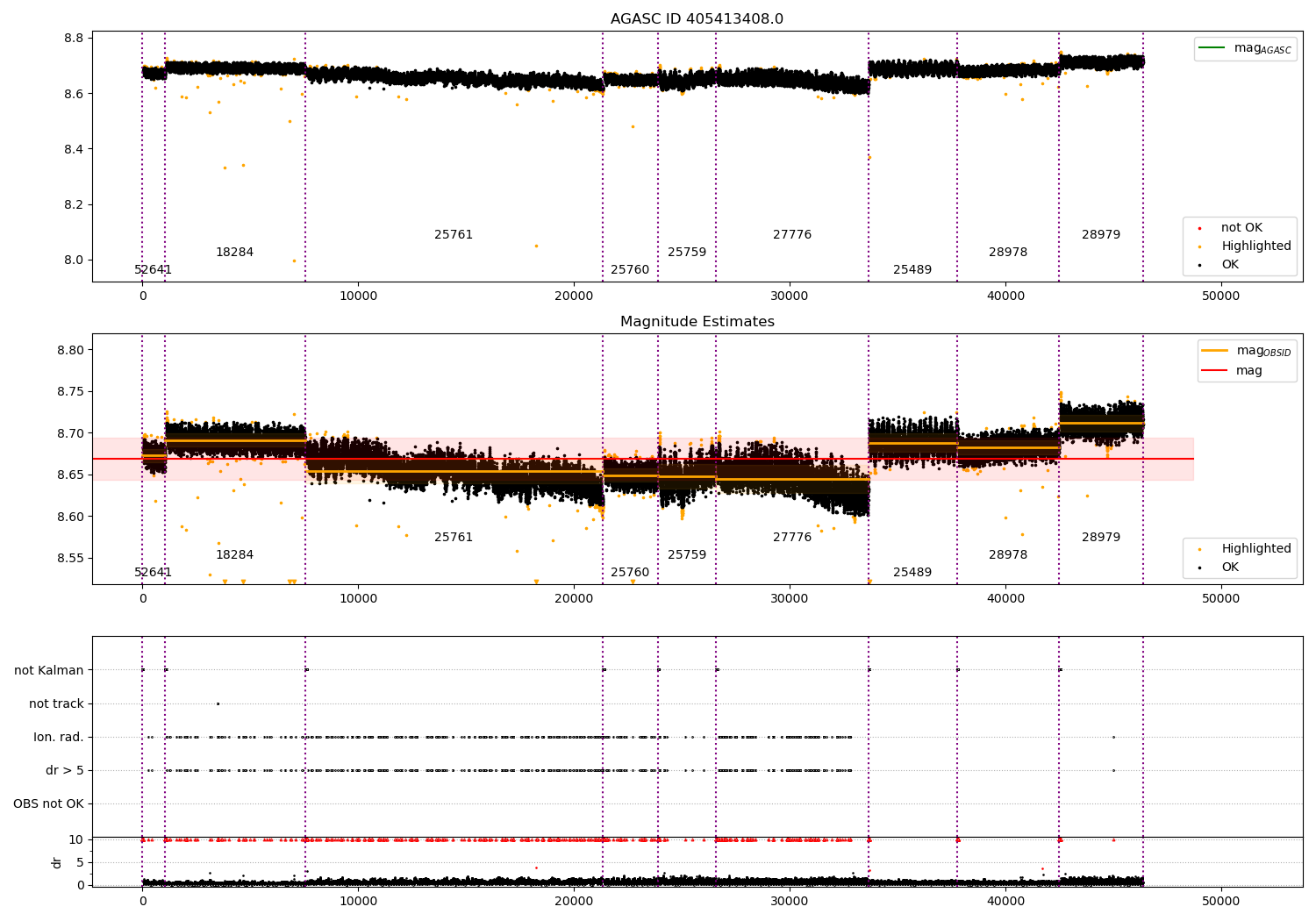Click OBSID label 52641 in Magnitude Estimates plot

(x=154, y=573)
